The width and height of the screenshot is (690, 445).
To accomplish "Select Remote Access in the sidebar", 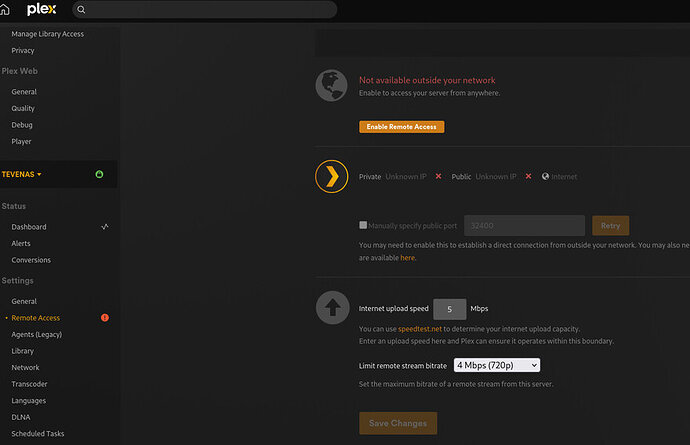I will click(36, 318).
